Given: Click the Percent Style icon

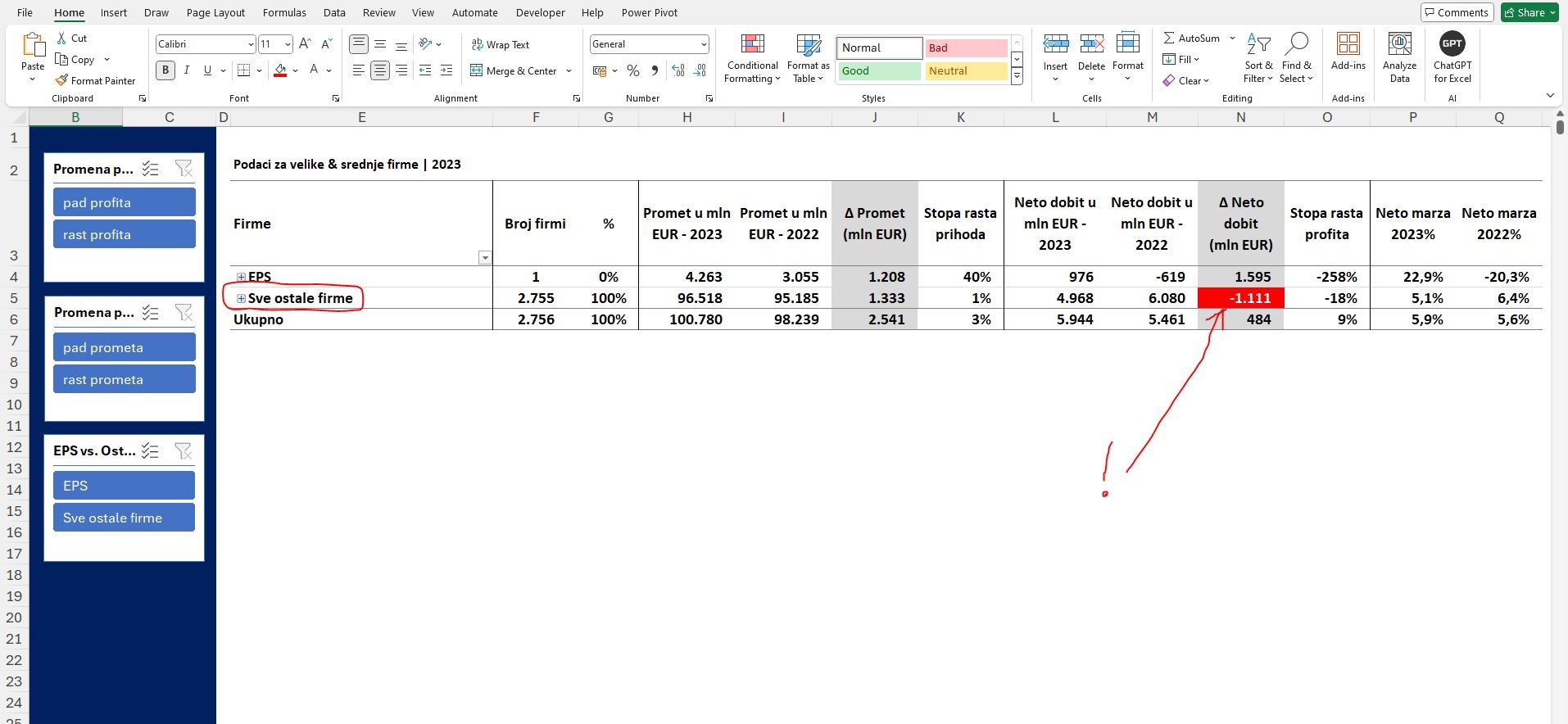Looking at the screenshot, I should click(x=632, y=71).
